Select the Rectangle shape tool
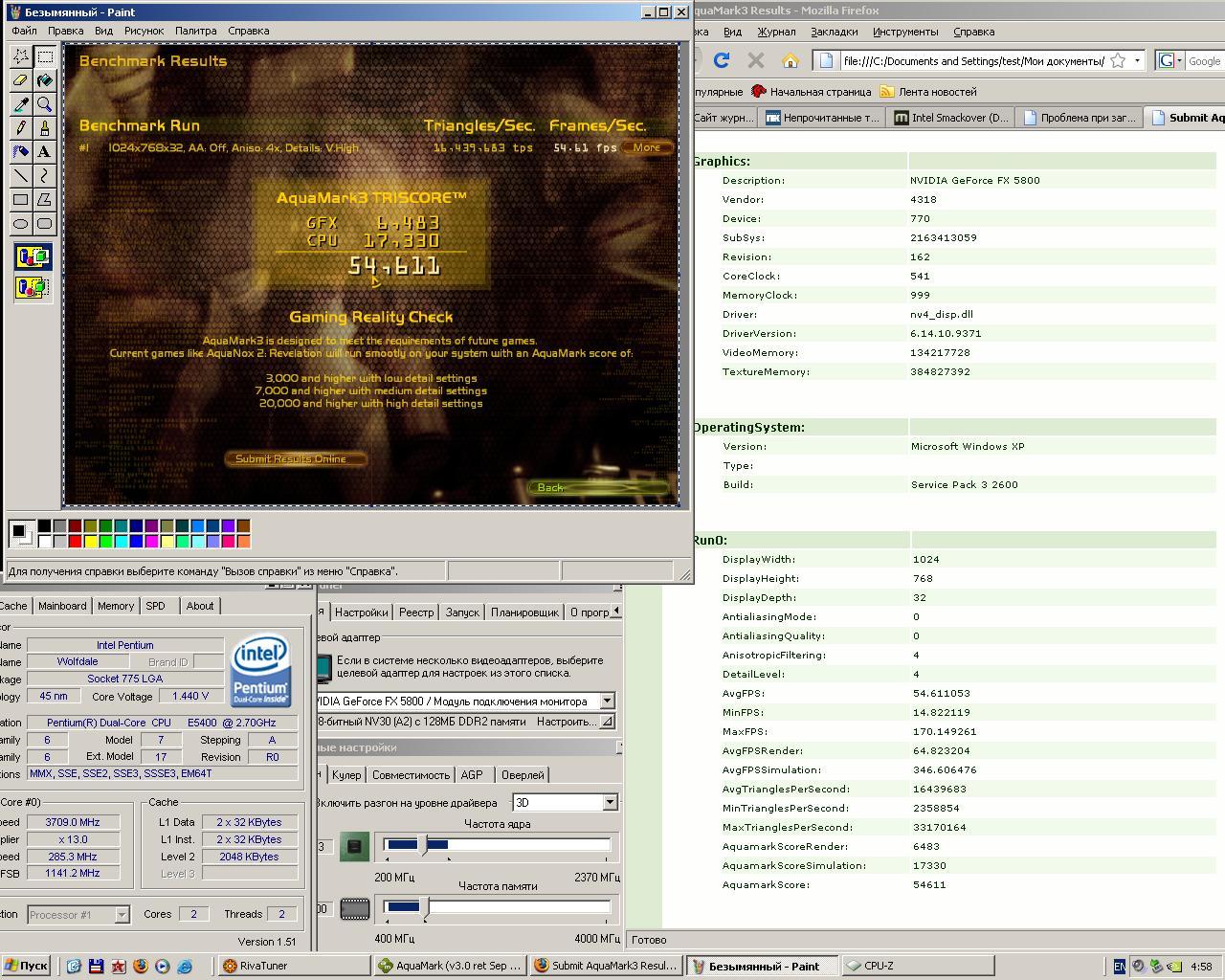Viewport: 1225px width, 980px height. 21,200
